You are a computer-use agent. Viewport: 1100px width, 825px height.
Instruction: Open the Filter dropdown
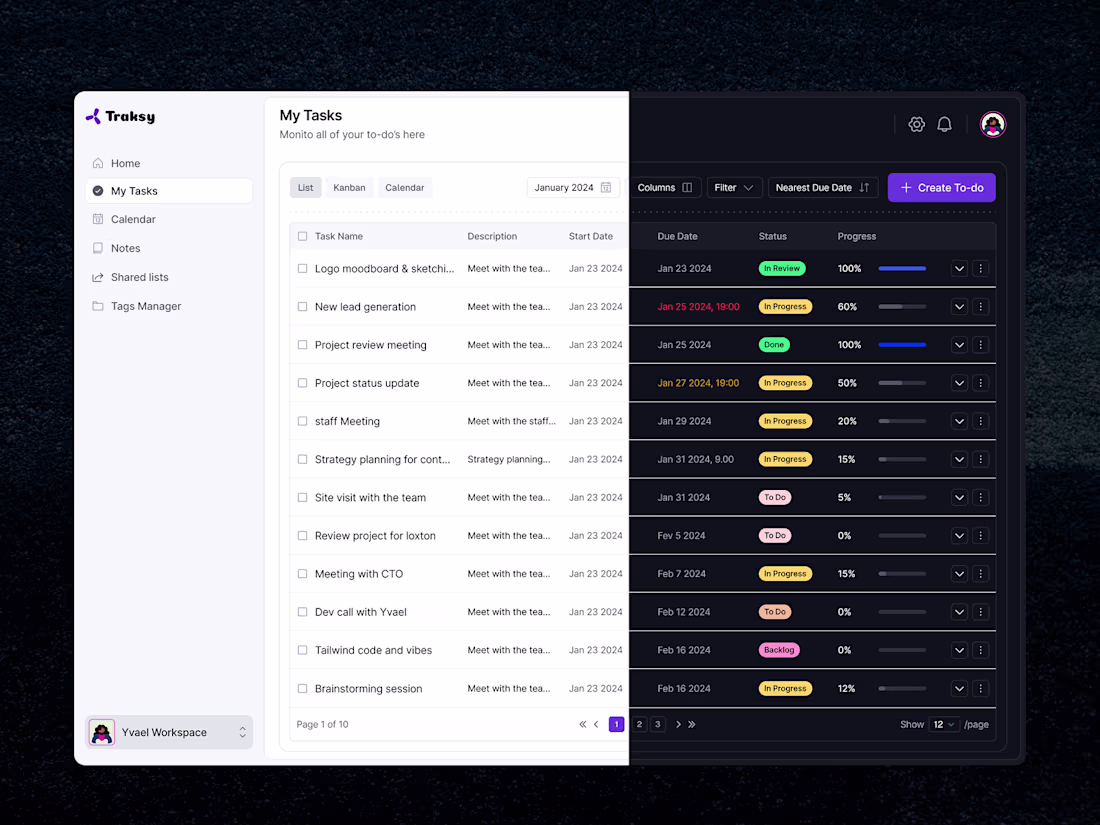734,187
